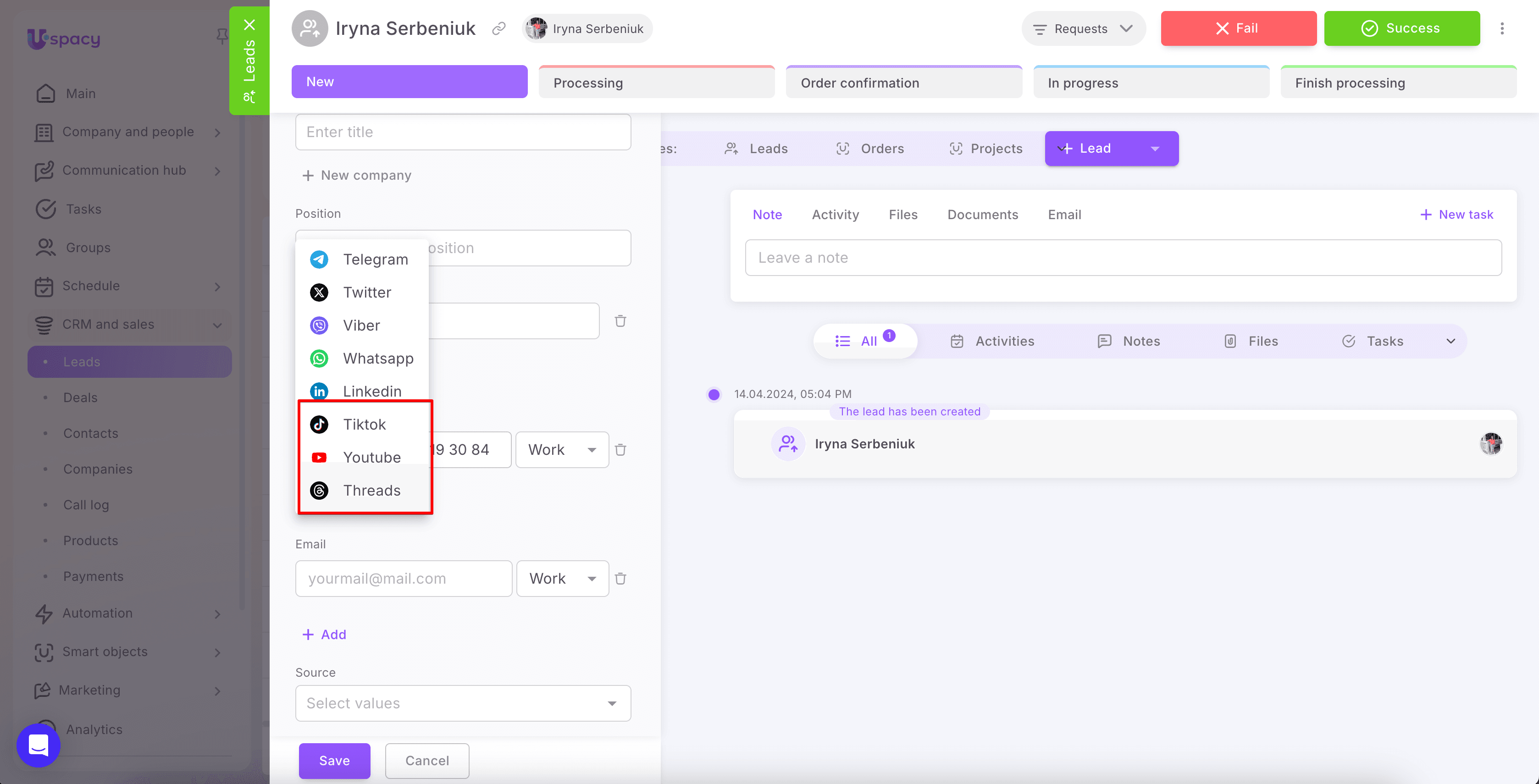The image size is (1539, 784).
Task: Filter timeline by Activities
Action: coord(992,342)
